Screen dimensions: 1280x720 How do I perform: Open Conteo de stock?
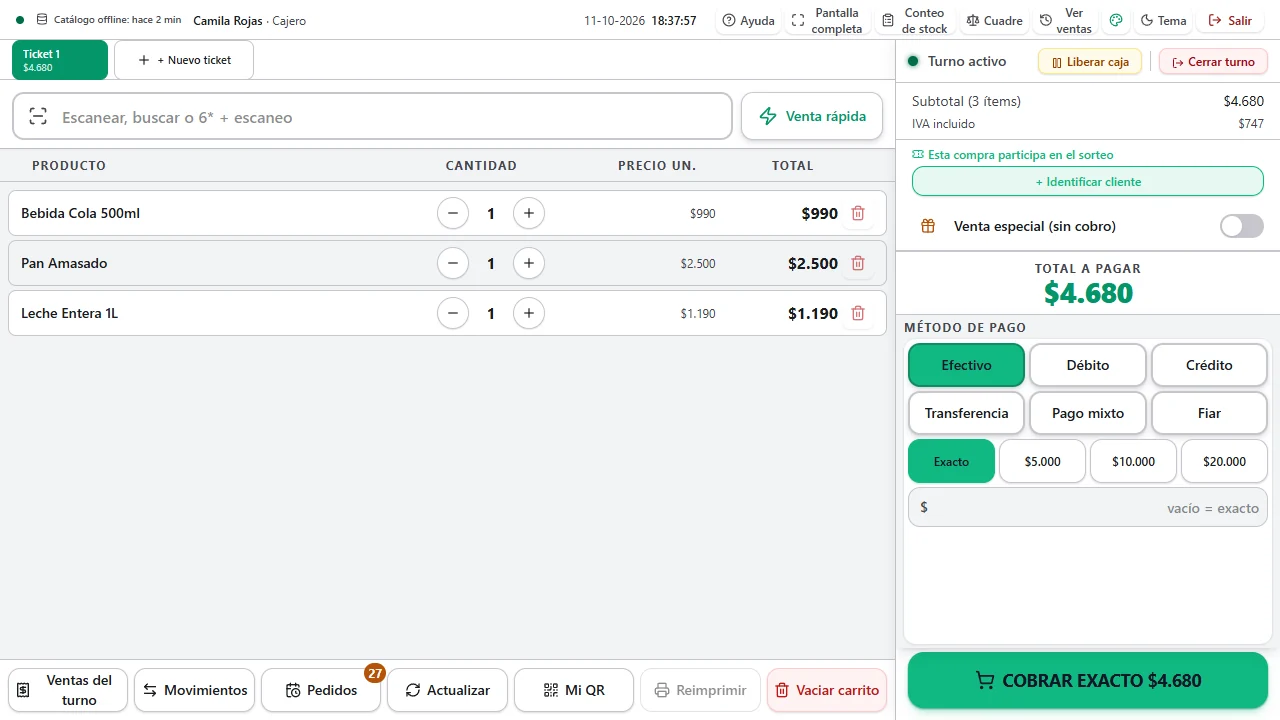click(915, 20)
